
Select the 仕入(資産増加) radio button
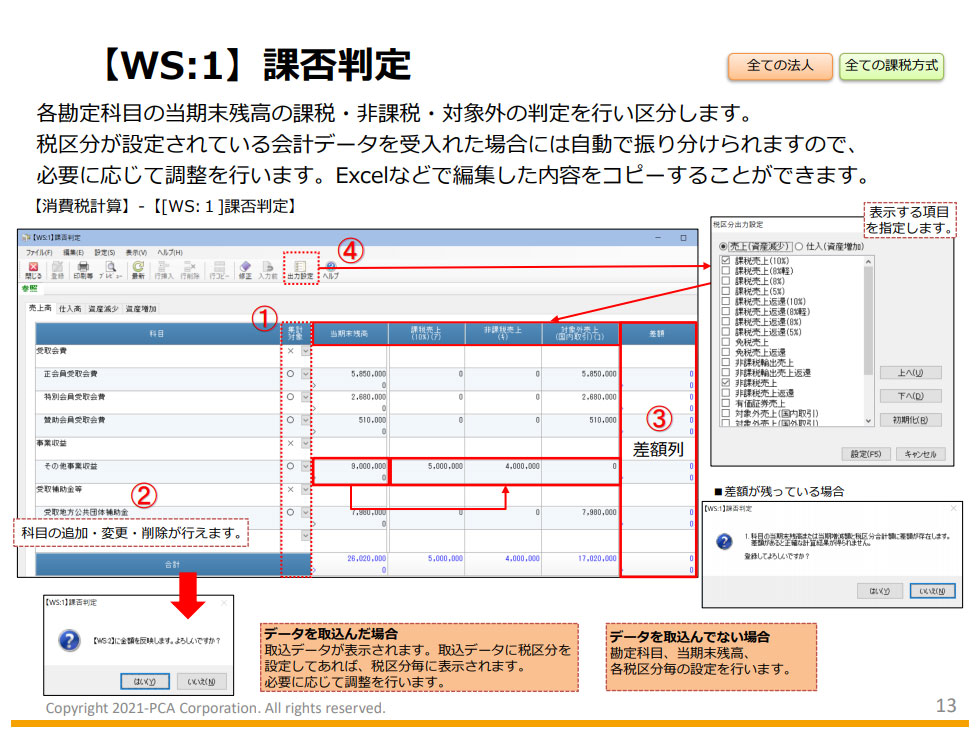799,247
